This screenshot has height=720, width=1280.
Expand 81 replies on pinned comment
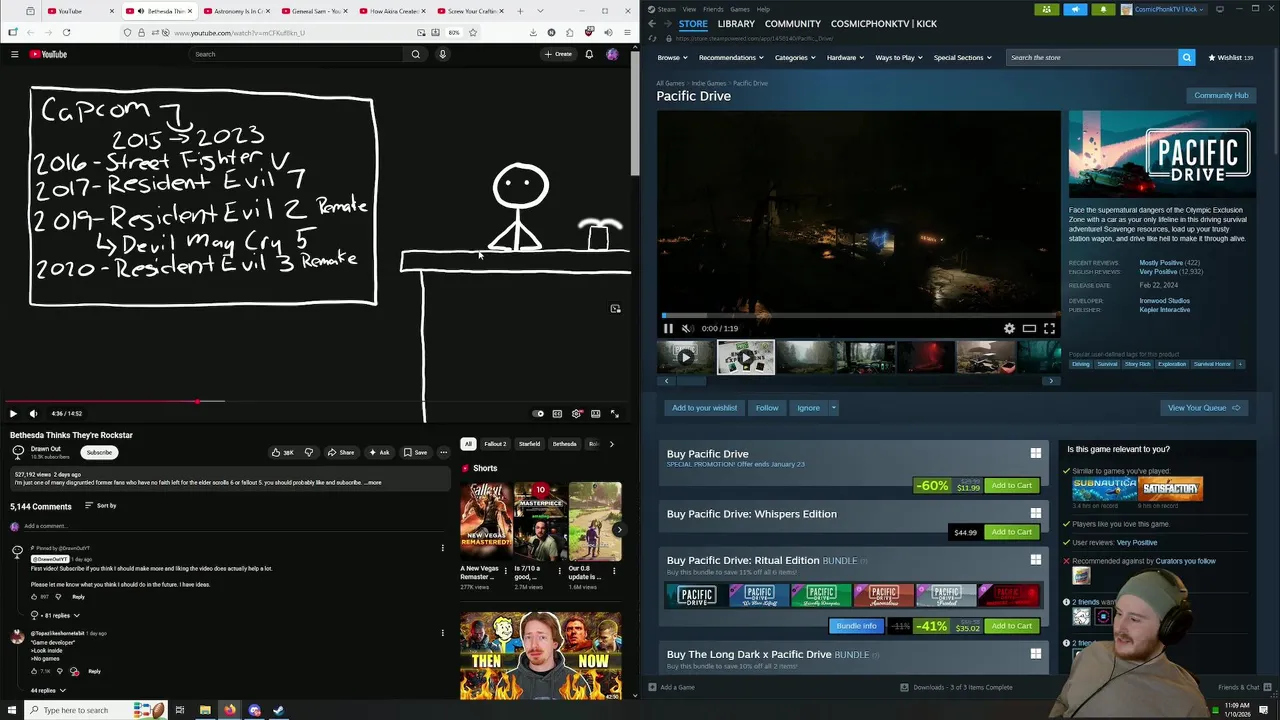tap(55, 615)
